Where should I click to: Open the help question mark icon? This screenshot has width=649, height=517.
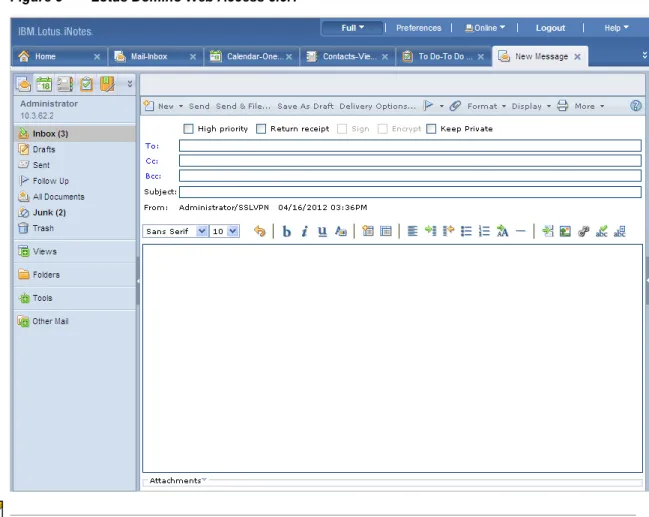click(x=635, y=106)
